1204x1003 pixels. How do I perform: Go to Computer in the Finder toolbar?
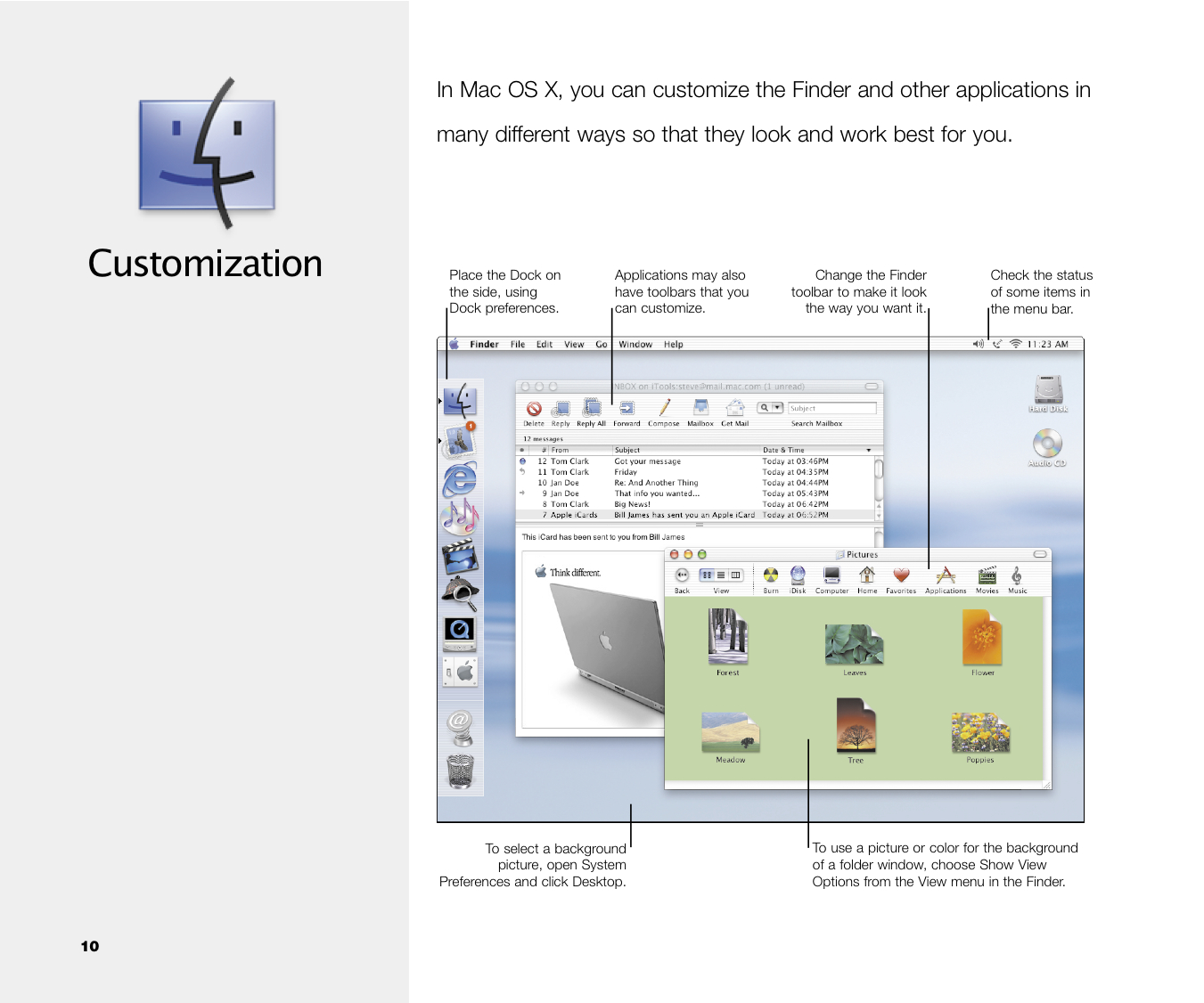(831, 580)
